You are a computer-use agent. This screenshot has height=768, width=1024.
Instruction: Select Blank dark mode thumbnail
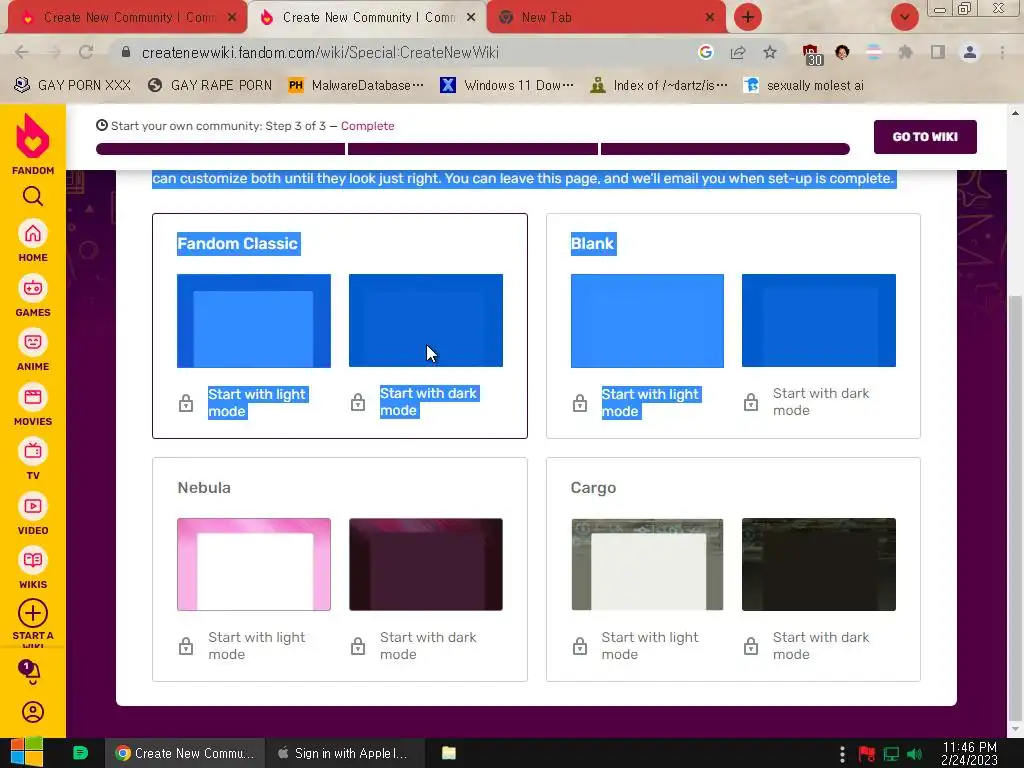pos(819,321)
